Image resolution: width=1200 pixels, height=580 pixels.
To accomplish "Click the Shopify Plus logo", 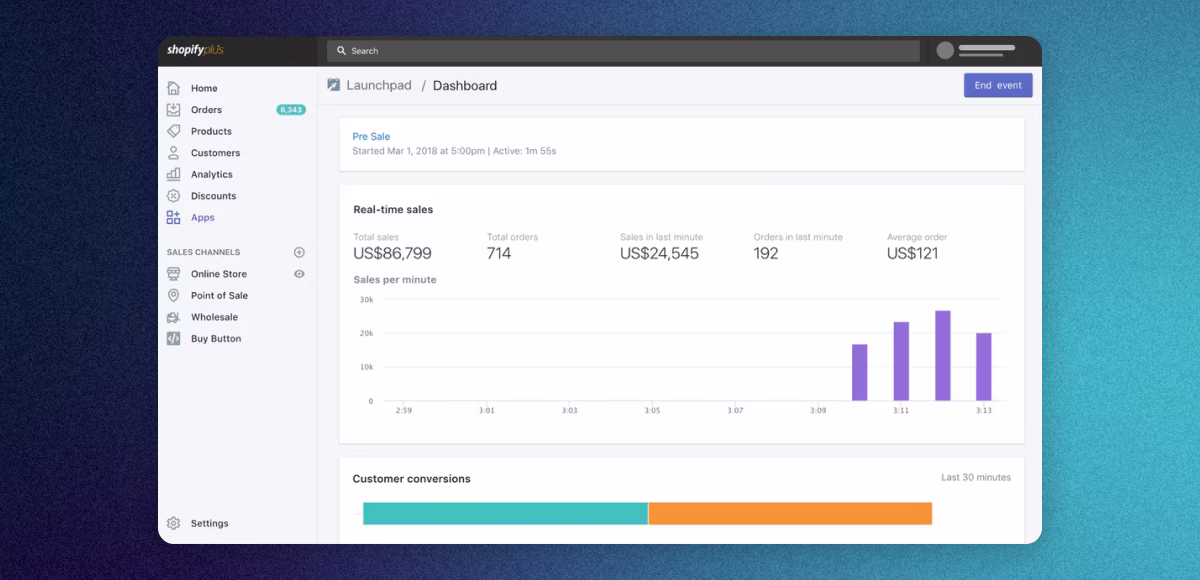I will point(195,50).
